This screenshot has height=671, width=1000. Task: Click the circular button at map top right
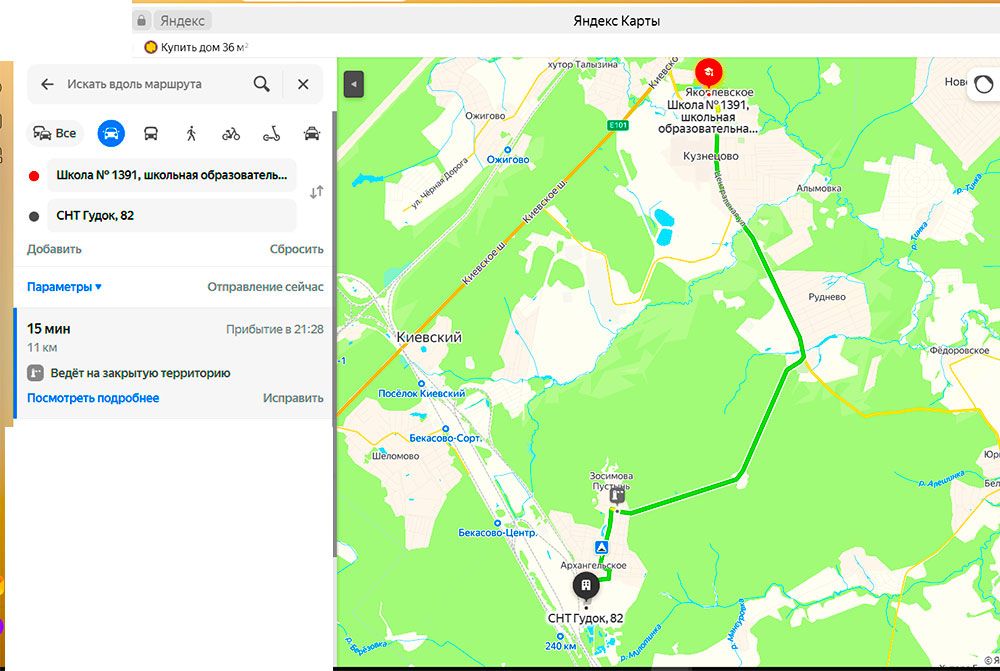(983, 84)
